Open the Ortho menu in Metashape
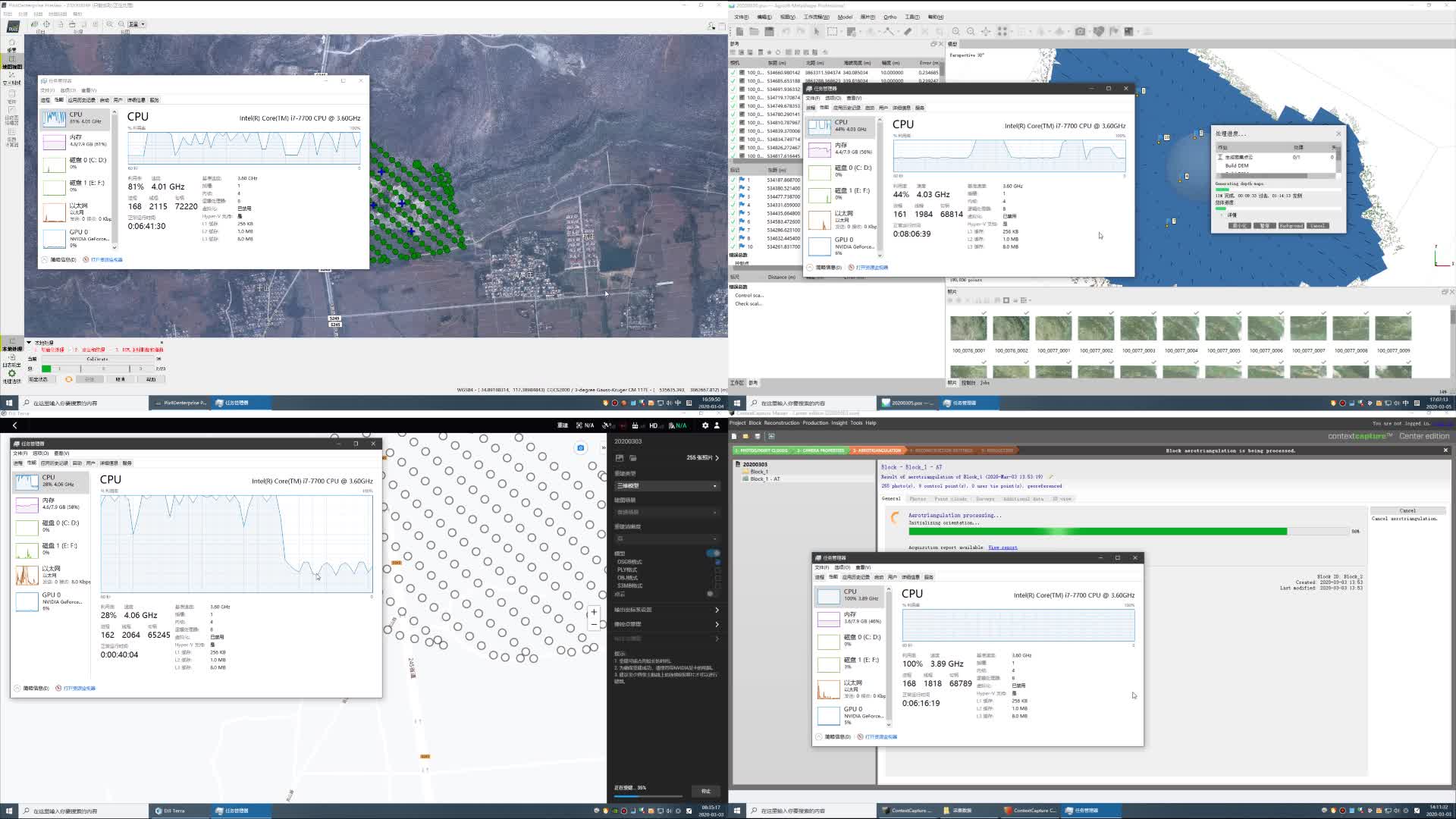The height and width of the screenshot is (819, 1456). [x=890, y=17]
